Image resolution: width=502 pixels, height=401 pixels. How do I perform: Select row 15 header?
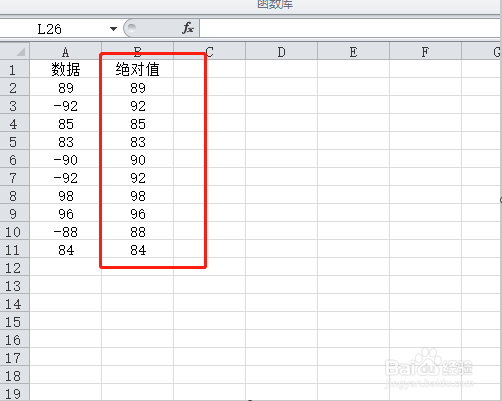(15, 321)
